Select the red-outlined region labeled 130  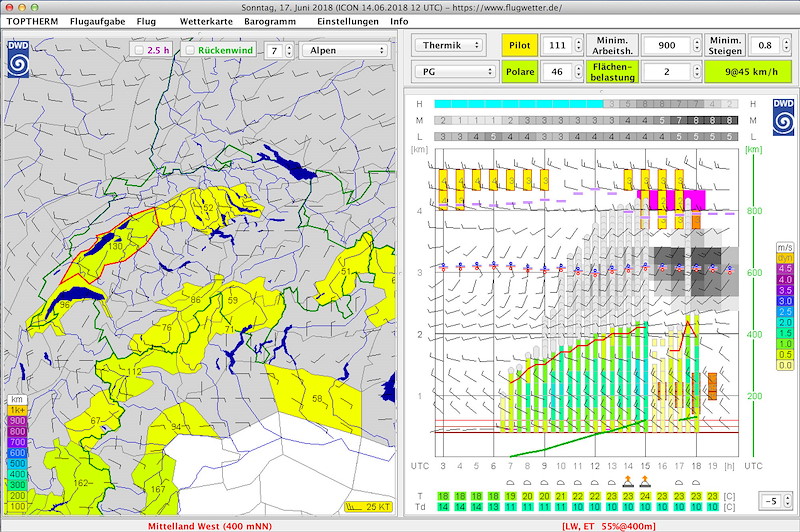tap(115, 246)
